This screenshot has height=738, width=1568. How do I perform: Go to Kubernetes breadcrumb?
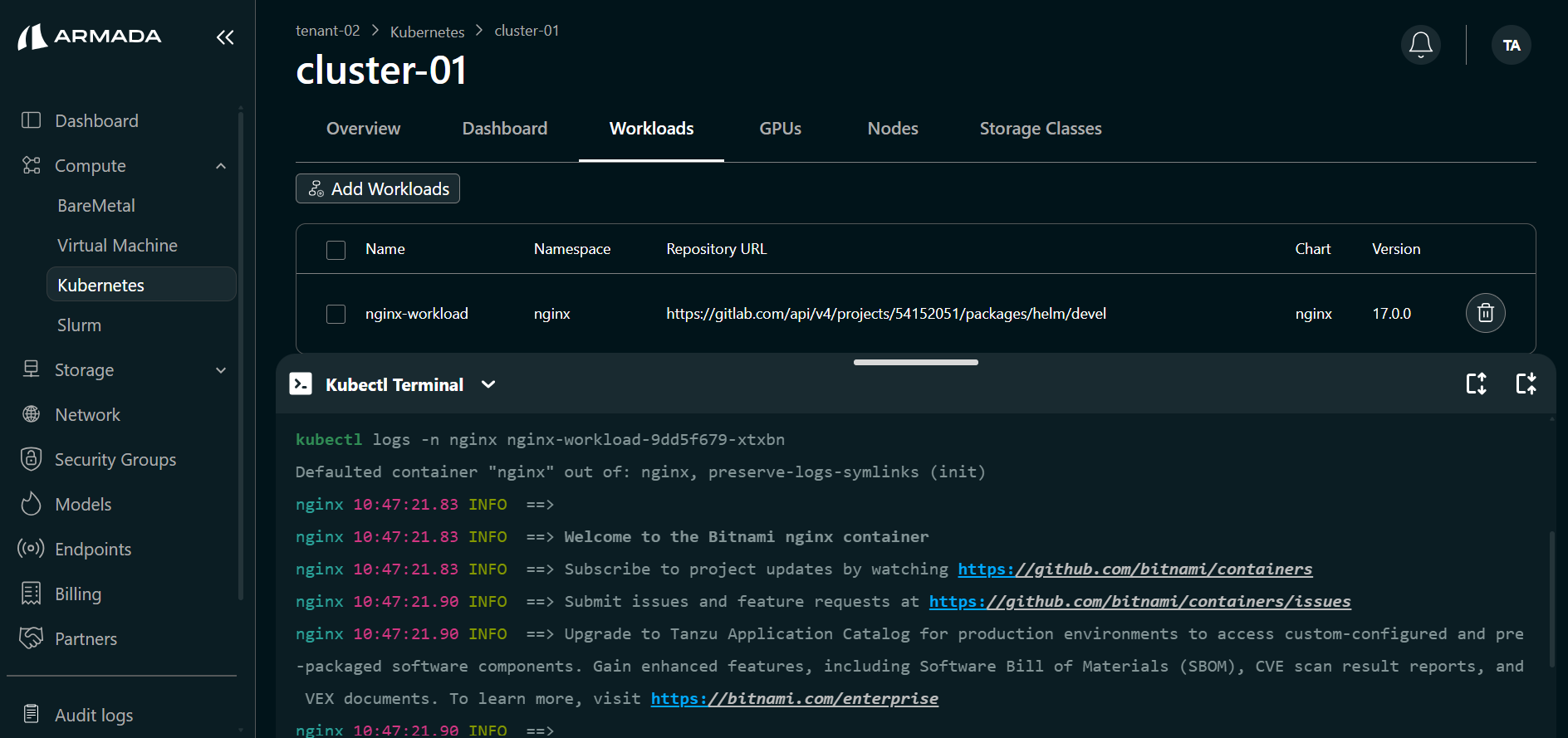[x=427, y=32]
